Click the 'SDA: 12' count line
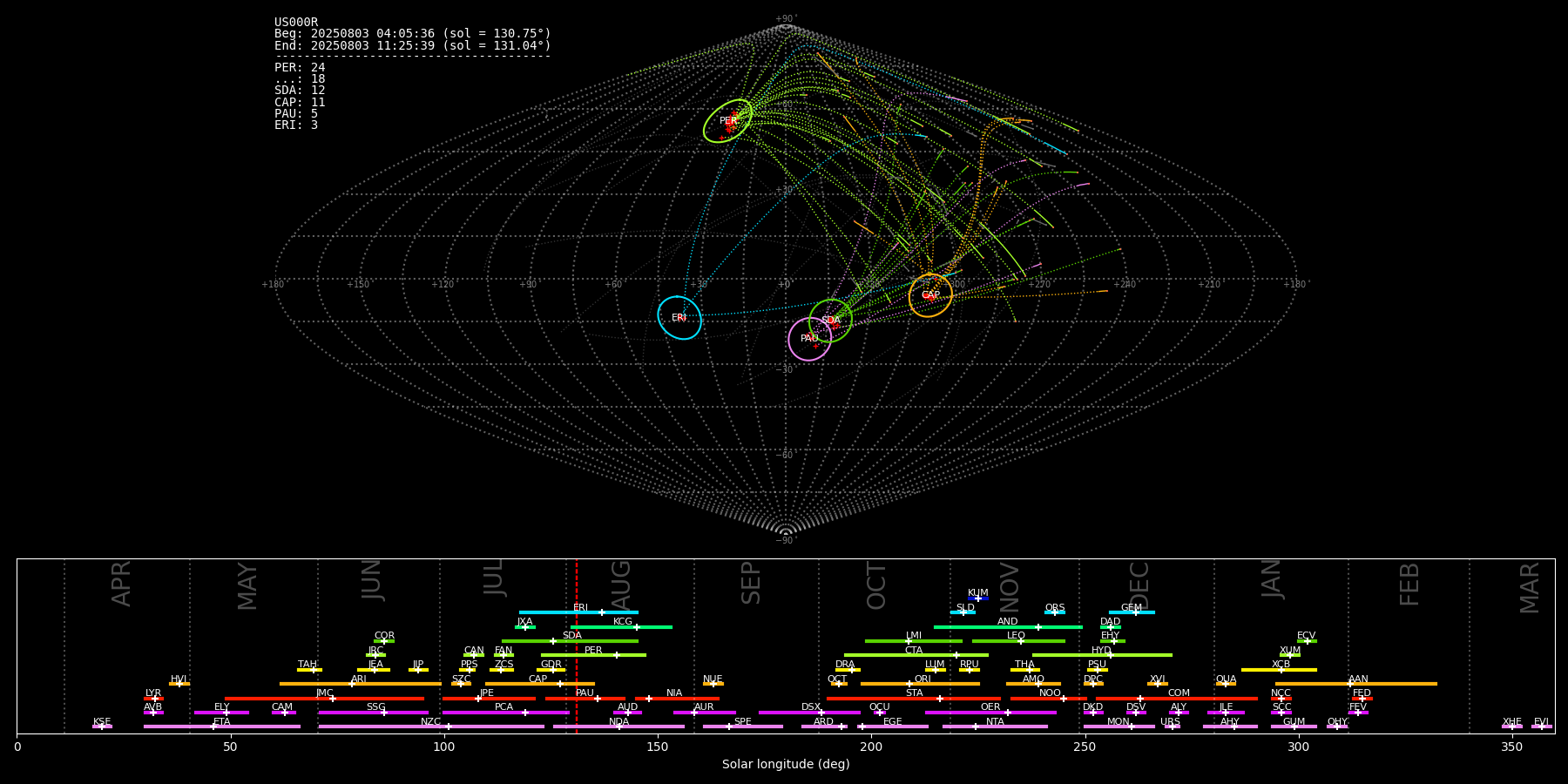Screen dimensions: 1568x784 300,91
